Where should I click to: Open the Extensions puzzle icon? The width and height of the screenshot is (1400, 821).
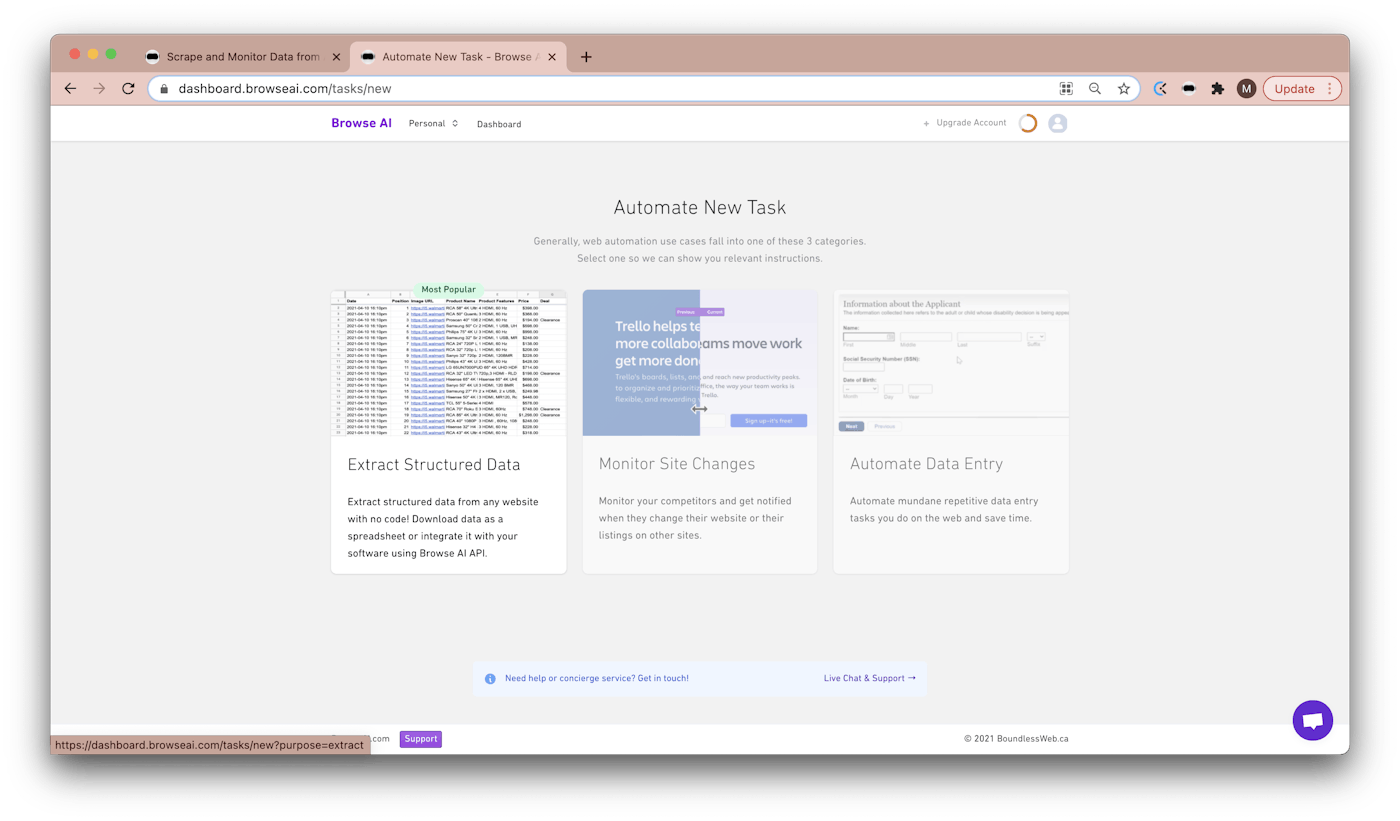[1217, 88]
